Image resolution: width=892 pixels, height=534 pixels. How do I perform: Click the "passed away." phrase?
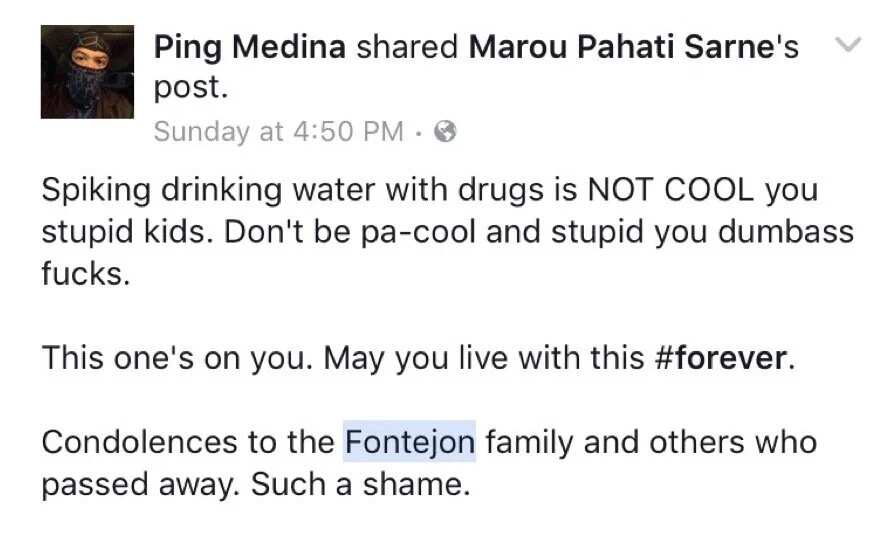coord(140,486)
